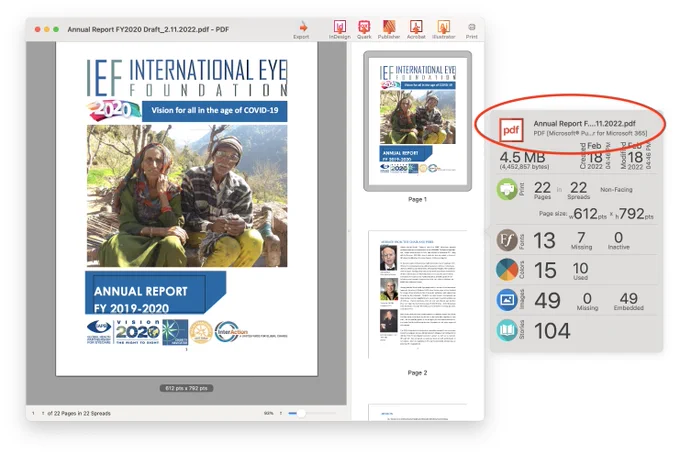Click the green Print info icon

pyautogui.click(x=507, y=189)
